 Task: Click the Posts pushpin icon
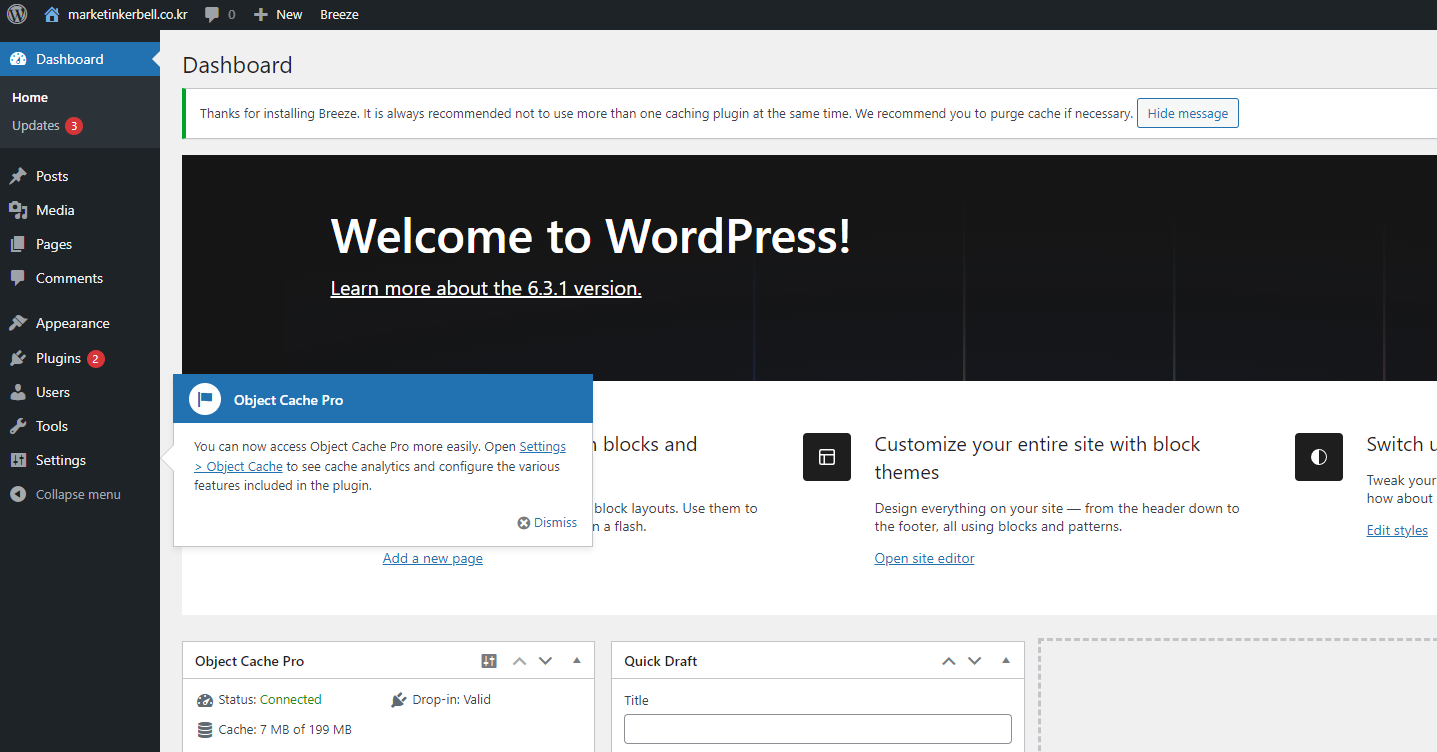18,176
